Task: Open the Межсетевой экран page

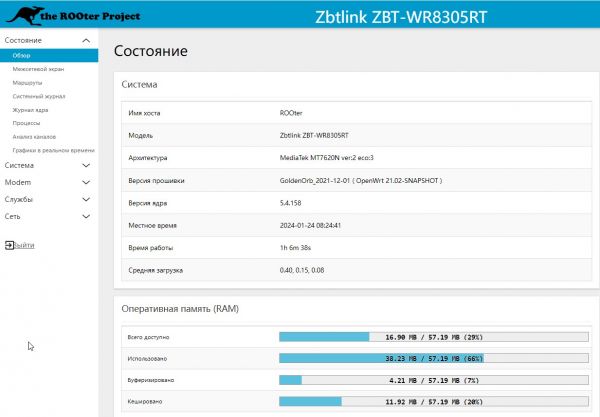Action: 38,69
